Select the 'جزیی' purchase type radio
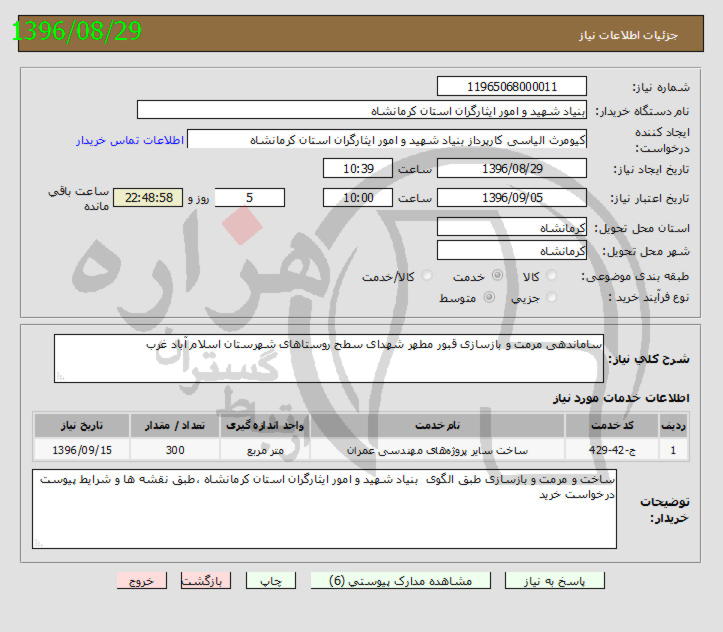The image size is (723, 632). pyautogui.click(x=551, y=297)
